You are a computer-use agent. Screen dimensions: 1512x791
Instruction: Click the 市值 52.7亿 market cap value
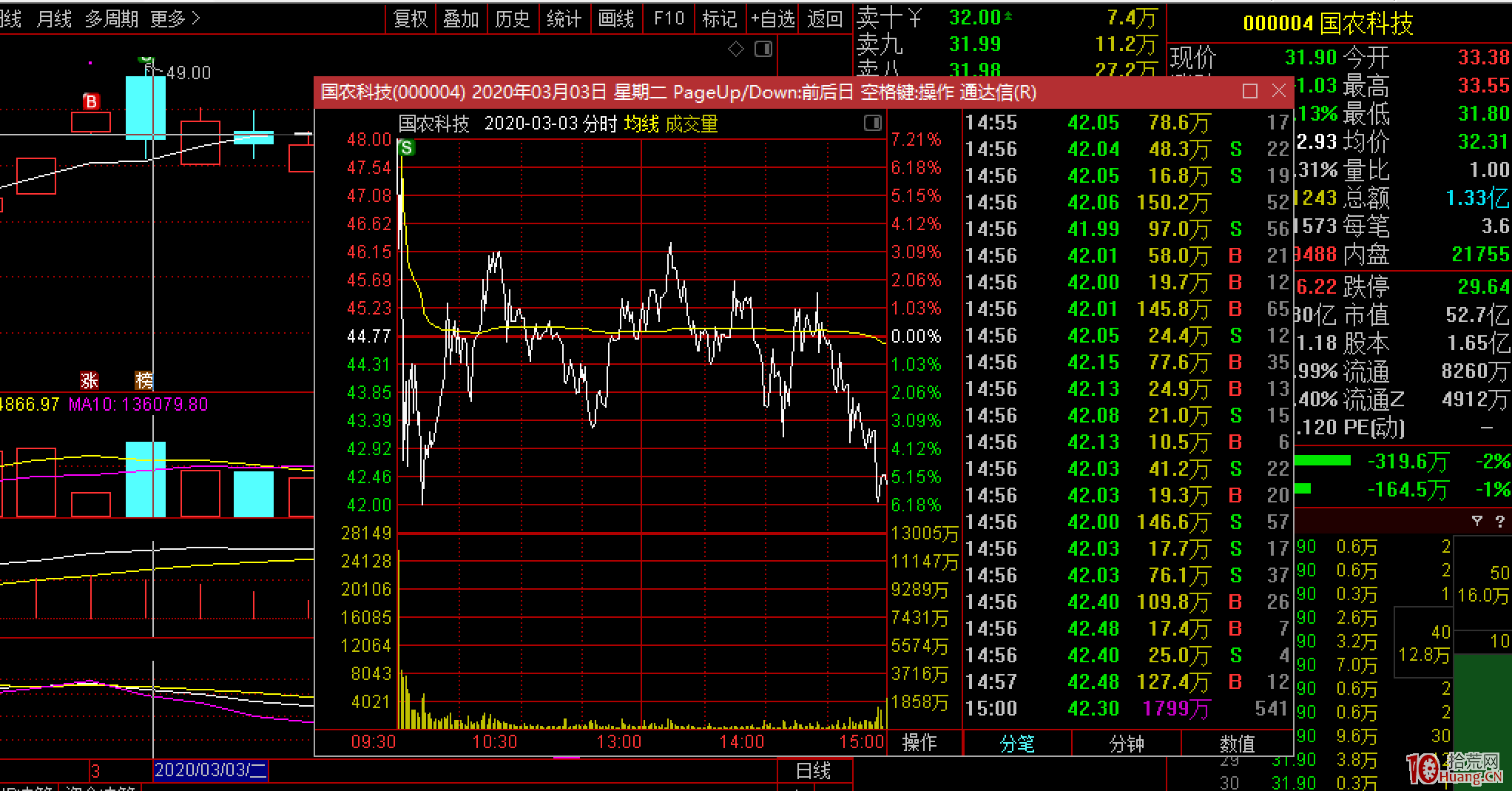1477,314
